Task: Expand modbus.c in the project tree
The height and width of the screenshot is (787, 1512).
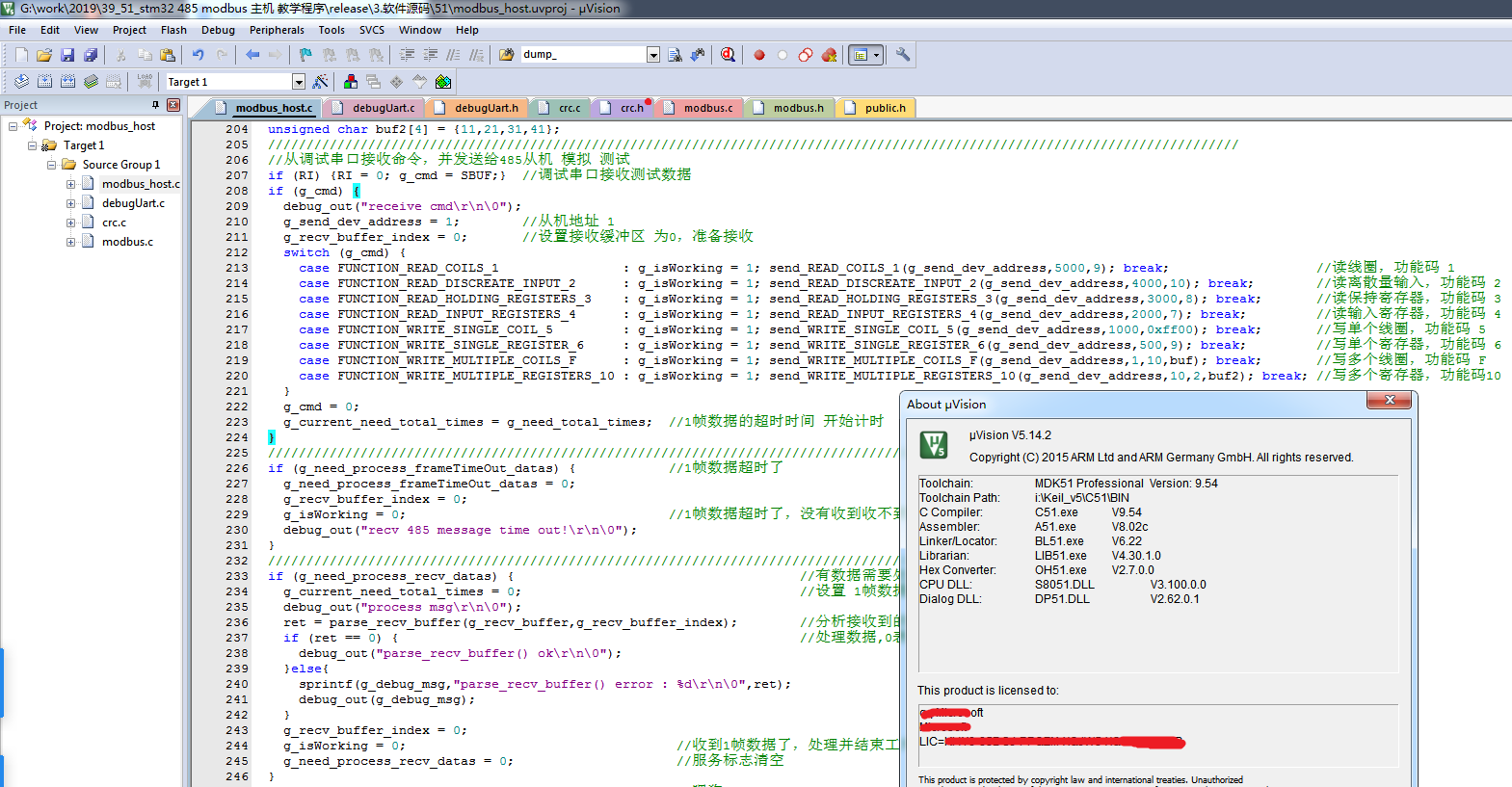Action: tap(70, 242)
